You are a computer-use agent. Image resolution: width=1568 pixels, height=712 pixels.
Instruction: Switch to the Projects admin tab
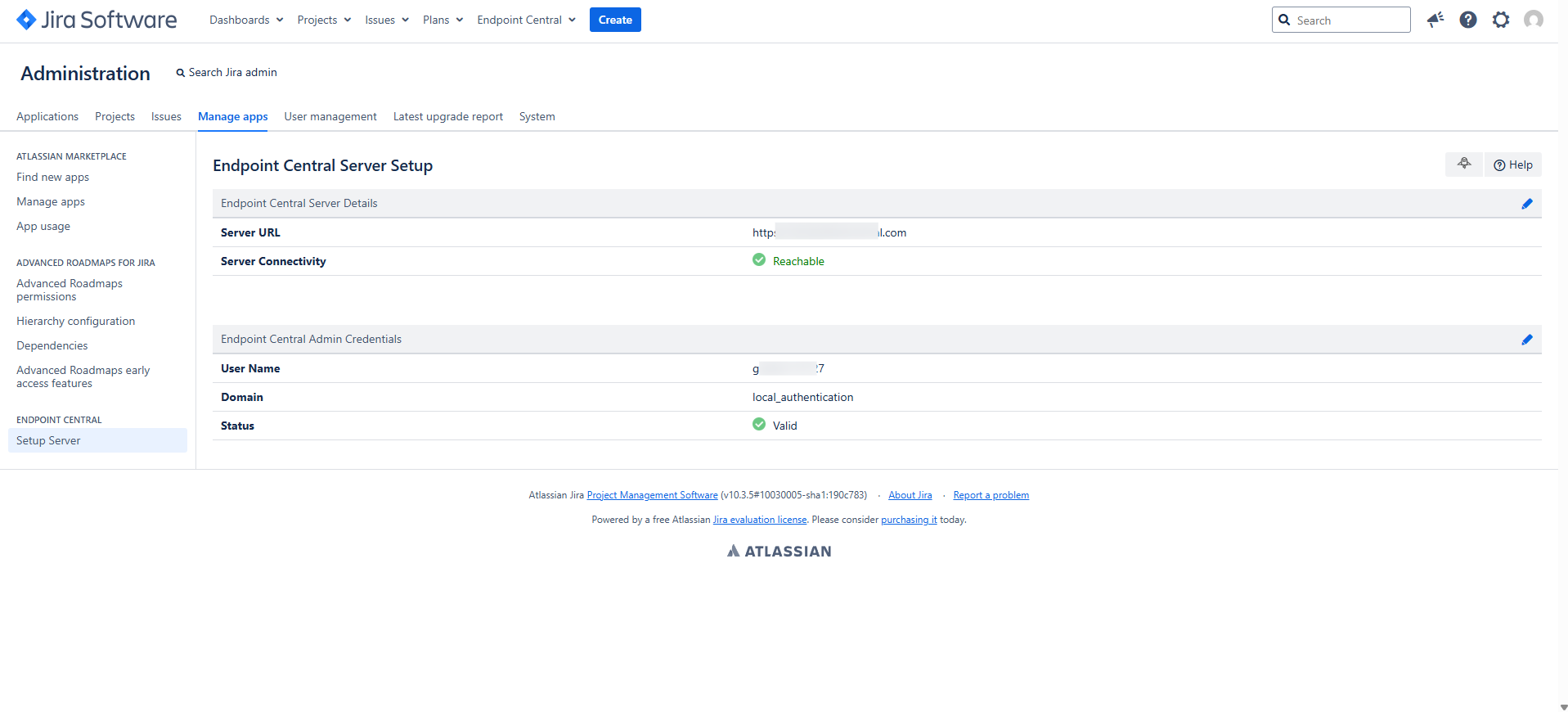coord(115,116)
